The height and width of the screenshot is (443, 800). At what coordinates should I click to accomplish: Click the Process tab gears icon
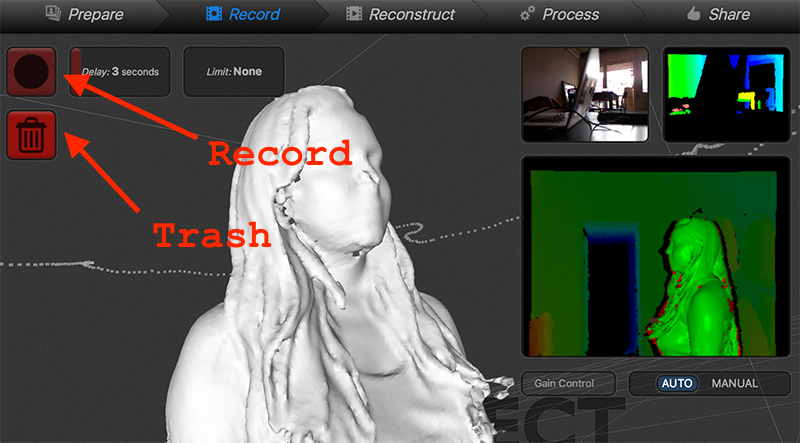(x=528, y=14)
